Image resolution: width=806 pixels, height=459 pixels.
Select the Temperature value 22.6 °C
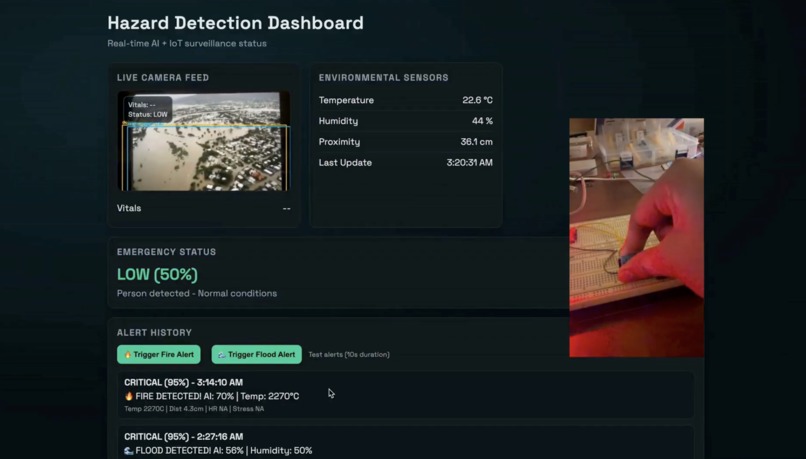coord(477,100)
